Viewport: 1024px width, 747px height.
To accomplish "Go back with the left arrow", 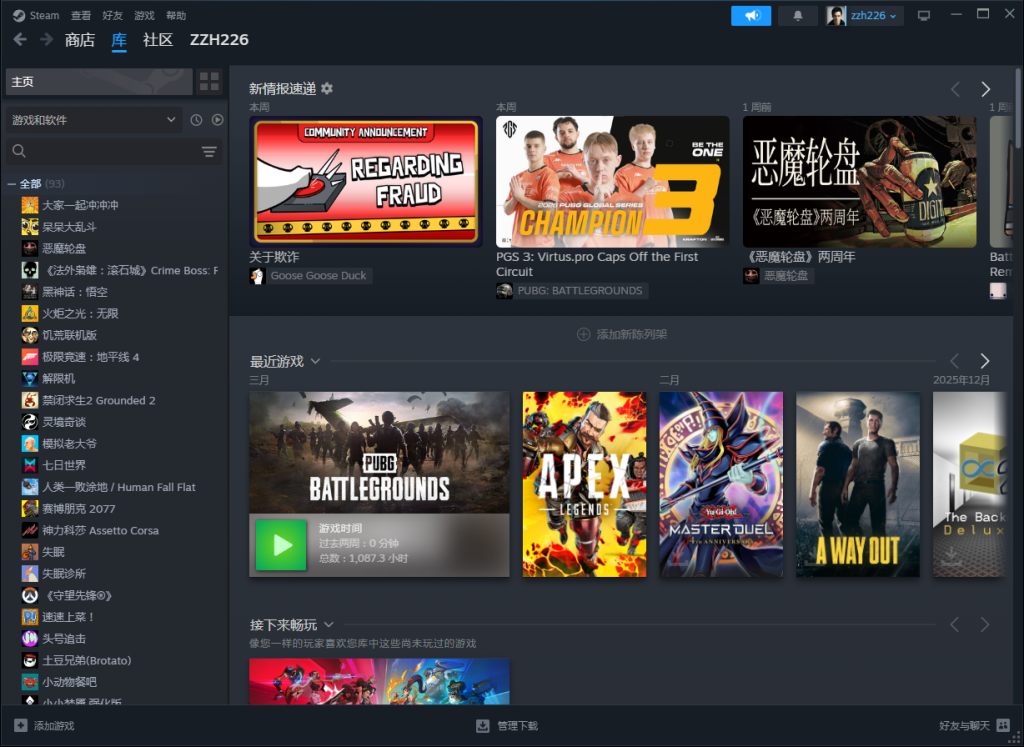I will (20, 40).
